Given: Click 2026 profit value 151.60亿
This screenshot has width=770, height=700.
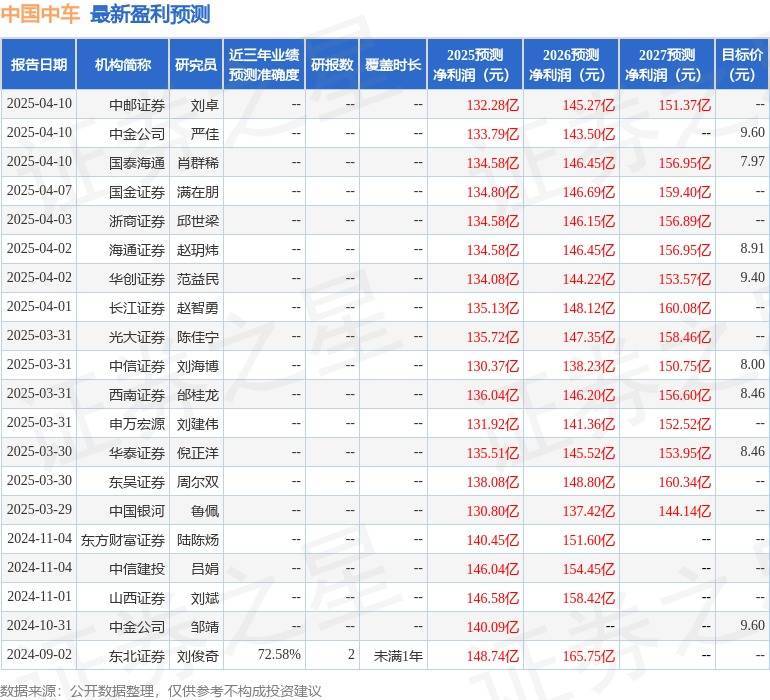Looking at the screenshot, I should coord(589,539).
